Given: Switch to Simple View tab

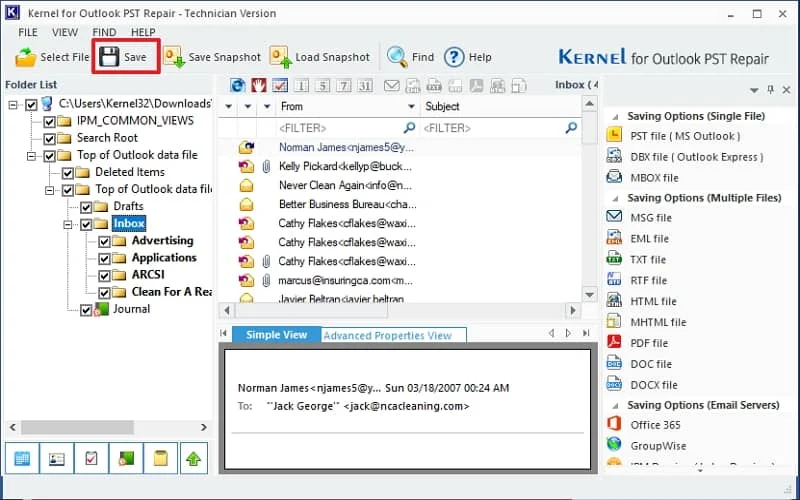Looking at the screenshot, I should point(276,335).
